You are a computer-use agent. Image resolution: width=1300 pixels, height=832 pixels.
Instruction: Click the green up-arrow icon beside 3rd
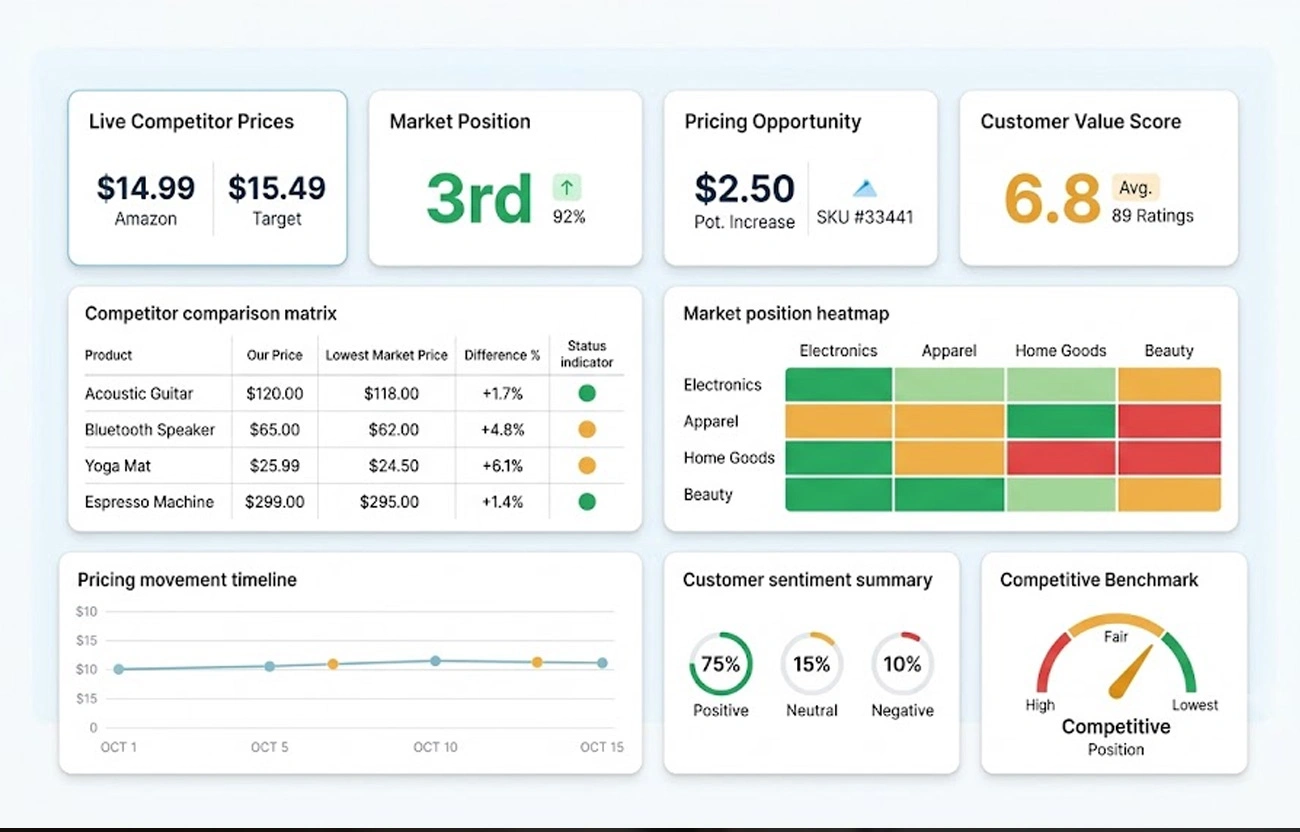[567, 187]
